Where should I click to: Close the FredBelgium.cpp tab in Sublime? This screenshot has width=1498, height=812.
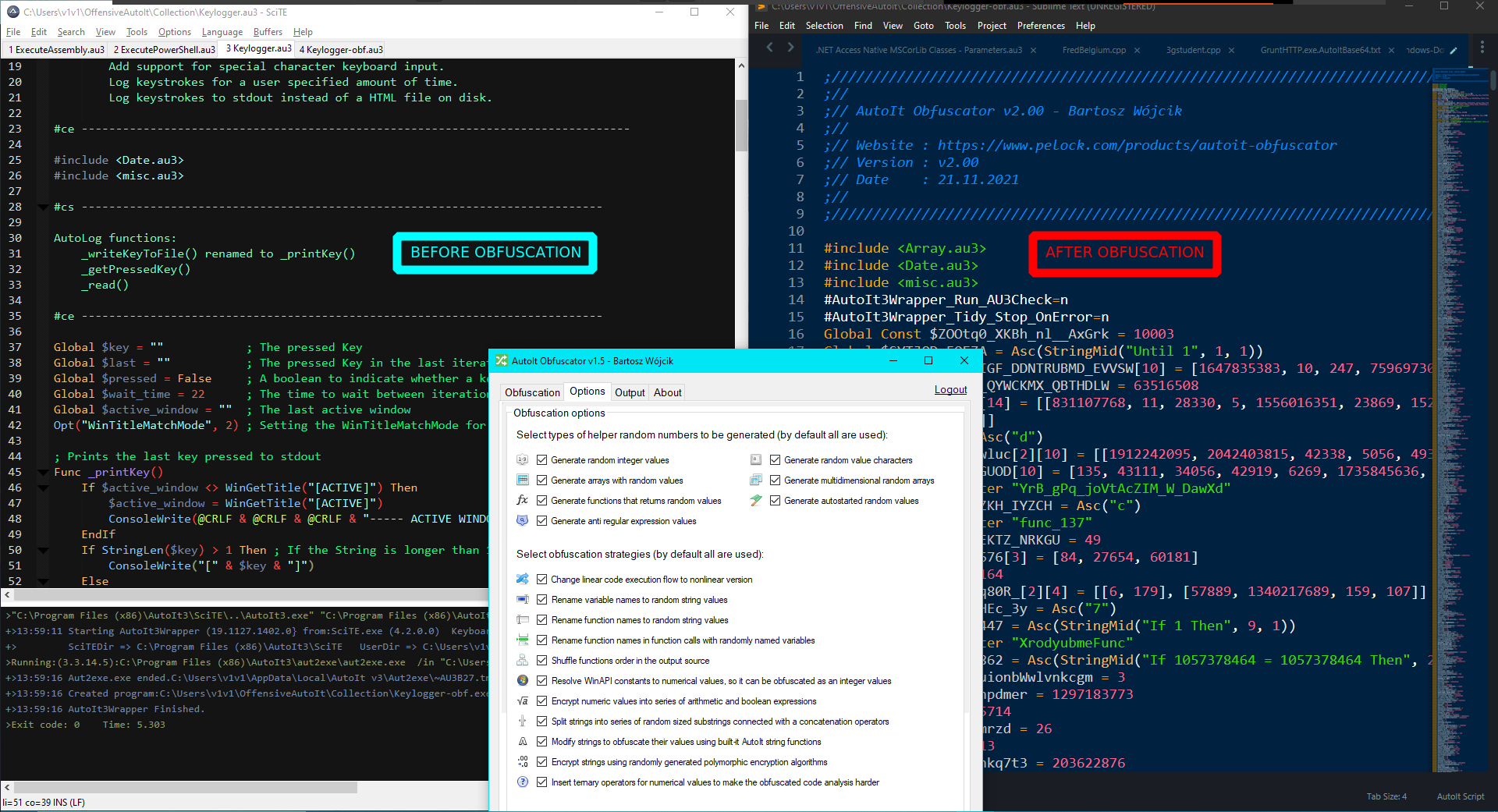pyautogui.click(x=1138, y=51)
